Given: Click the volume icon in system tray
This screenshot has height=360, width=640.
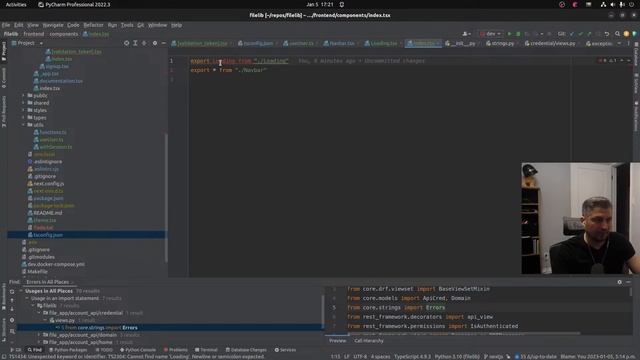Looking at the screenshot, I should (612, 4).
